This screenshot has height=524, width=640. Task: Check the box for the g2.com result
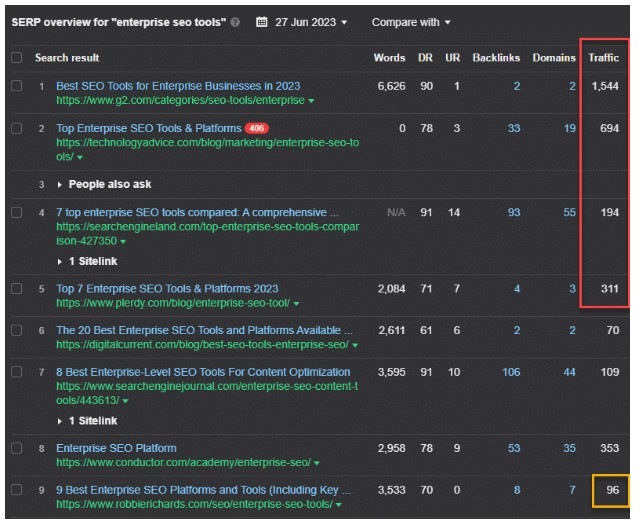(x=17, y=86)
